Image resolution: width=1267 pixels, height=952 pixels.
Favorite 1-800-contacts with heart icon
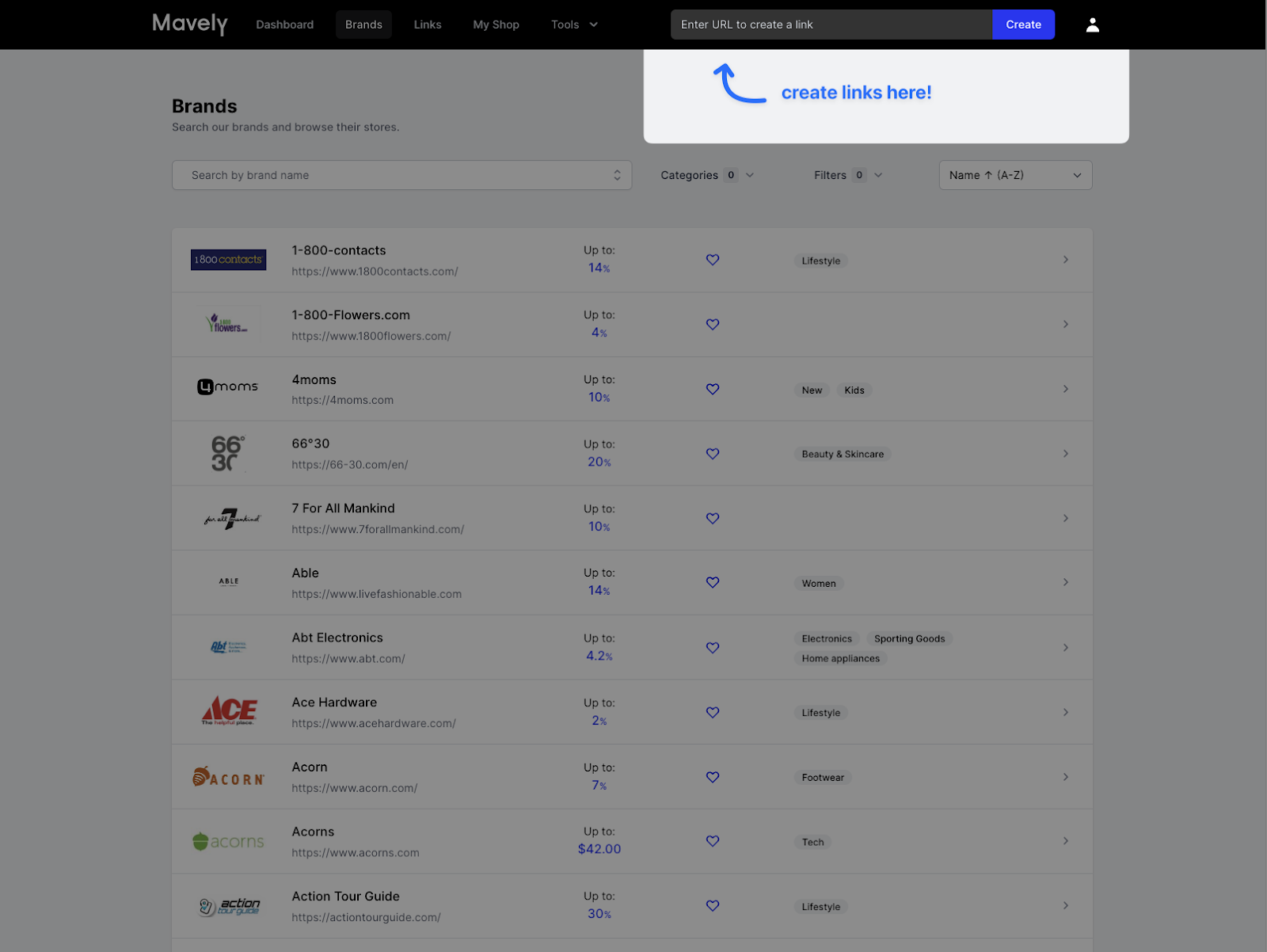point(713,260)
